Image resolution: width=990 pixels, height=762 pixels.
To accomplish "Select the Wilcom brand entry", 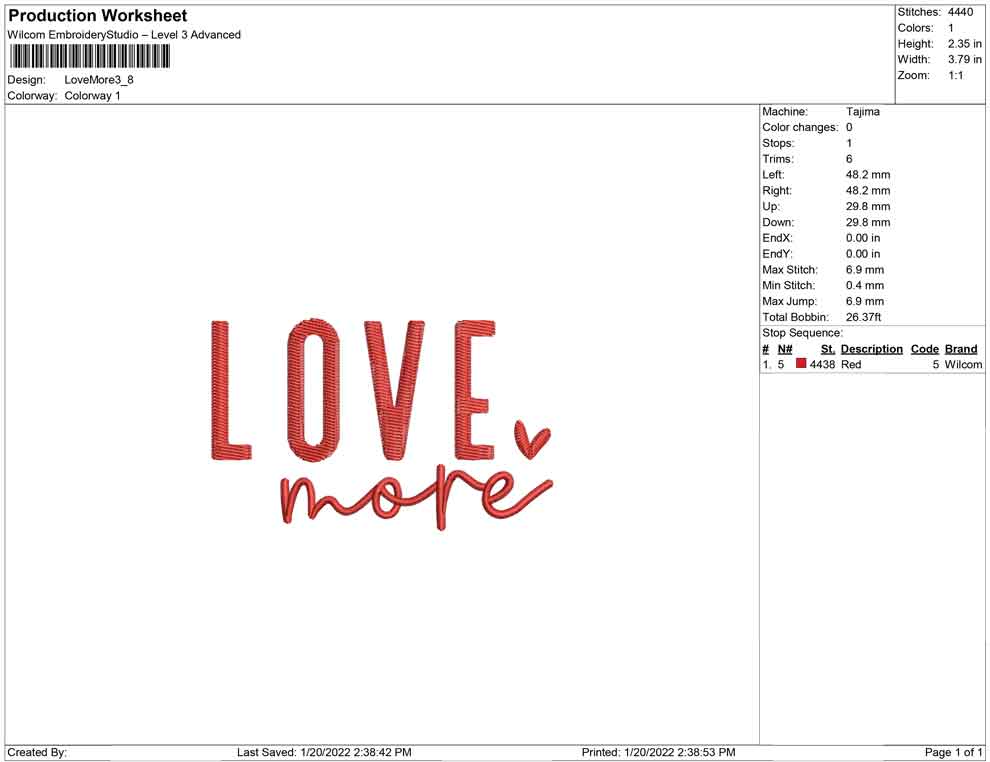I will 962,364.
